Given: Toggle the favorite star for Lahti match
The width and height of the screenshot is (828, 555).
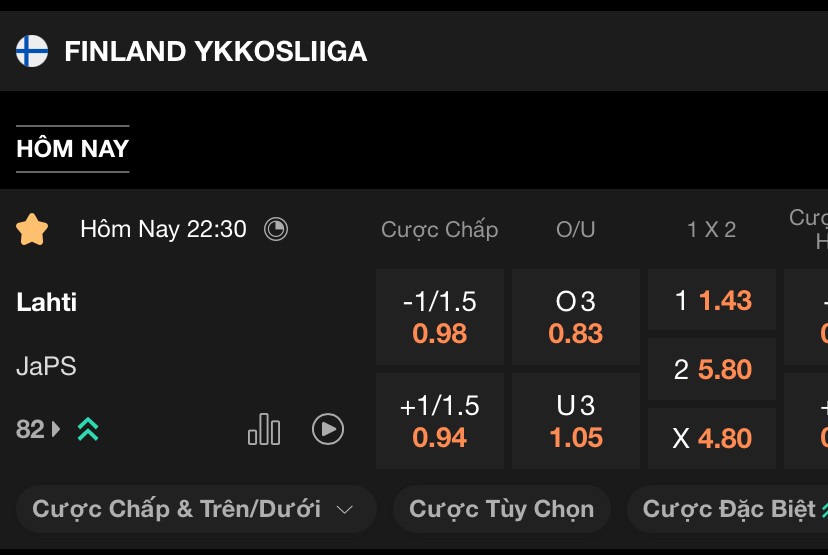Looking at the screenshot, I should click(32, 229).
